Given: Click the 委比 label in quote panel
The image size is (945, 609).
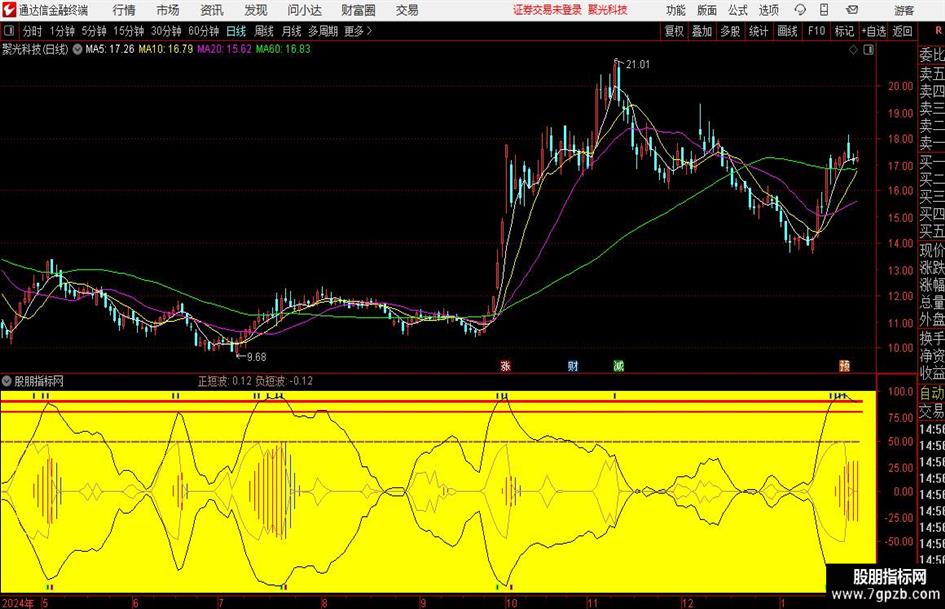Looking at the screenshot, I should pos(932,55).
